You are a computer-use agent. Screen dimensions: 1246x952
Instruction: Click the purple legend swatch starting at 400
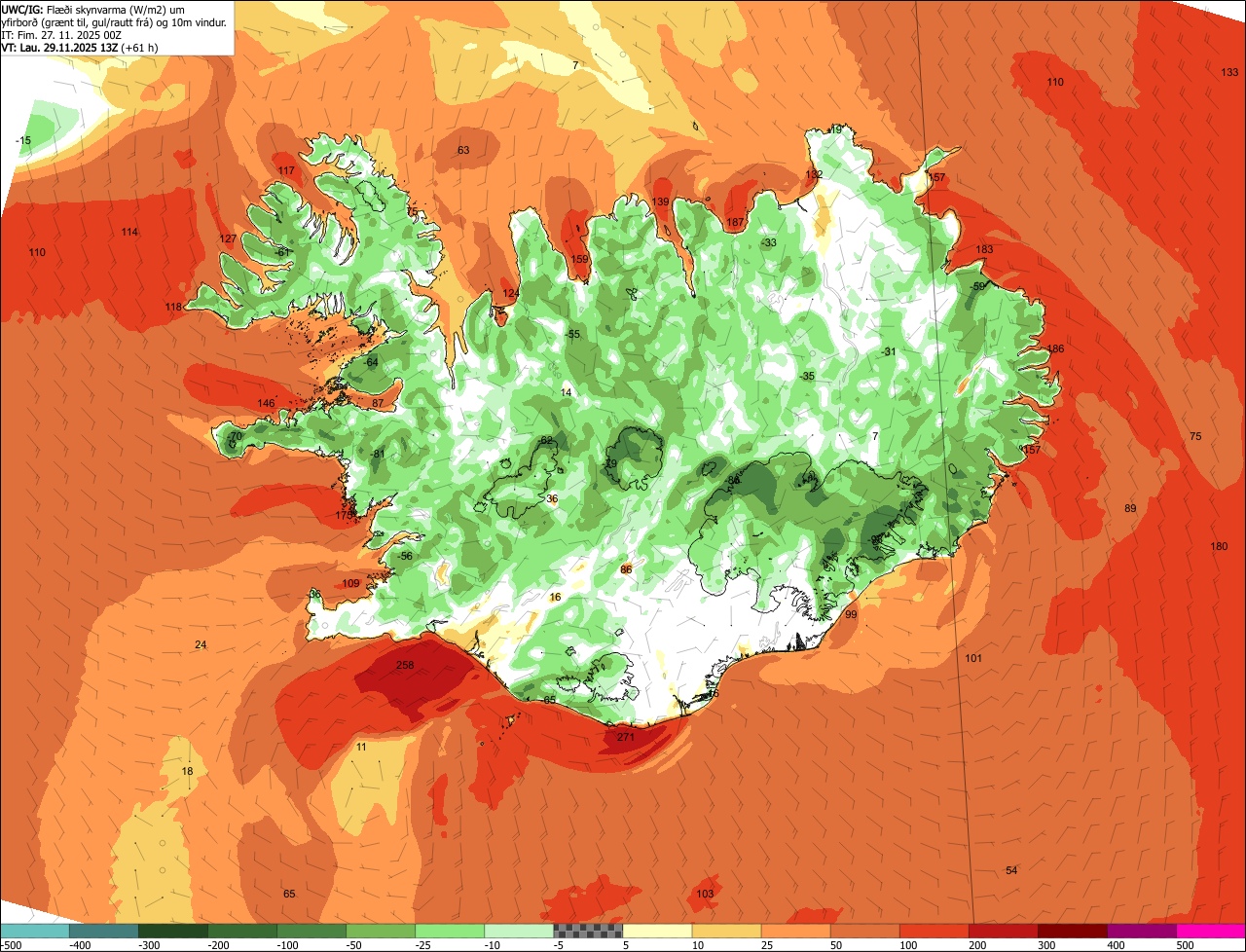[1142, 931]
